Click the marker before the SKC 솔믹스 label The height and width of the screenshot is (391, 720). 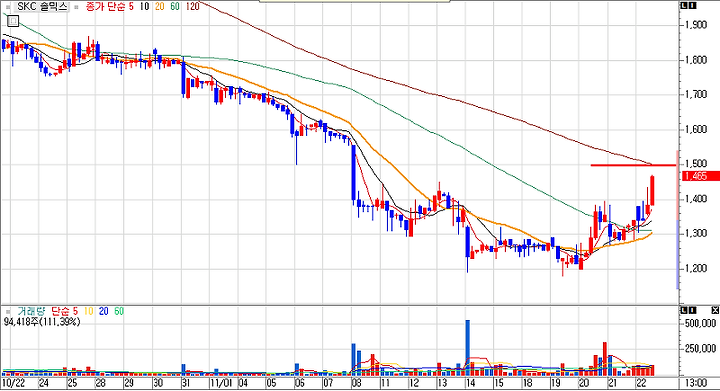[x=9, y=7]
